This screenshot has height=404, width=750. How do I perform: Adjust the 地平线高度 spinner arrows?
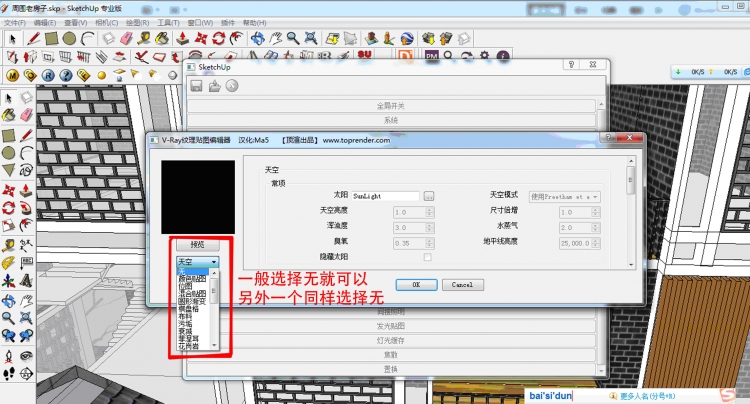[596, 243]
